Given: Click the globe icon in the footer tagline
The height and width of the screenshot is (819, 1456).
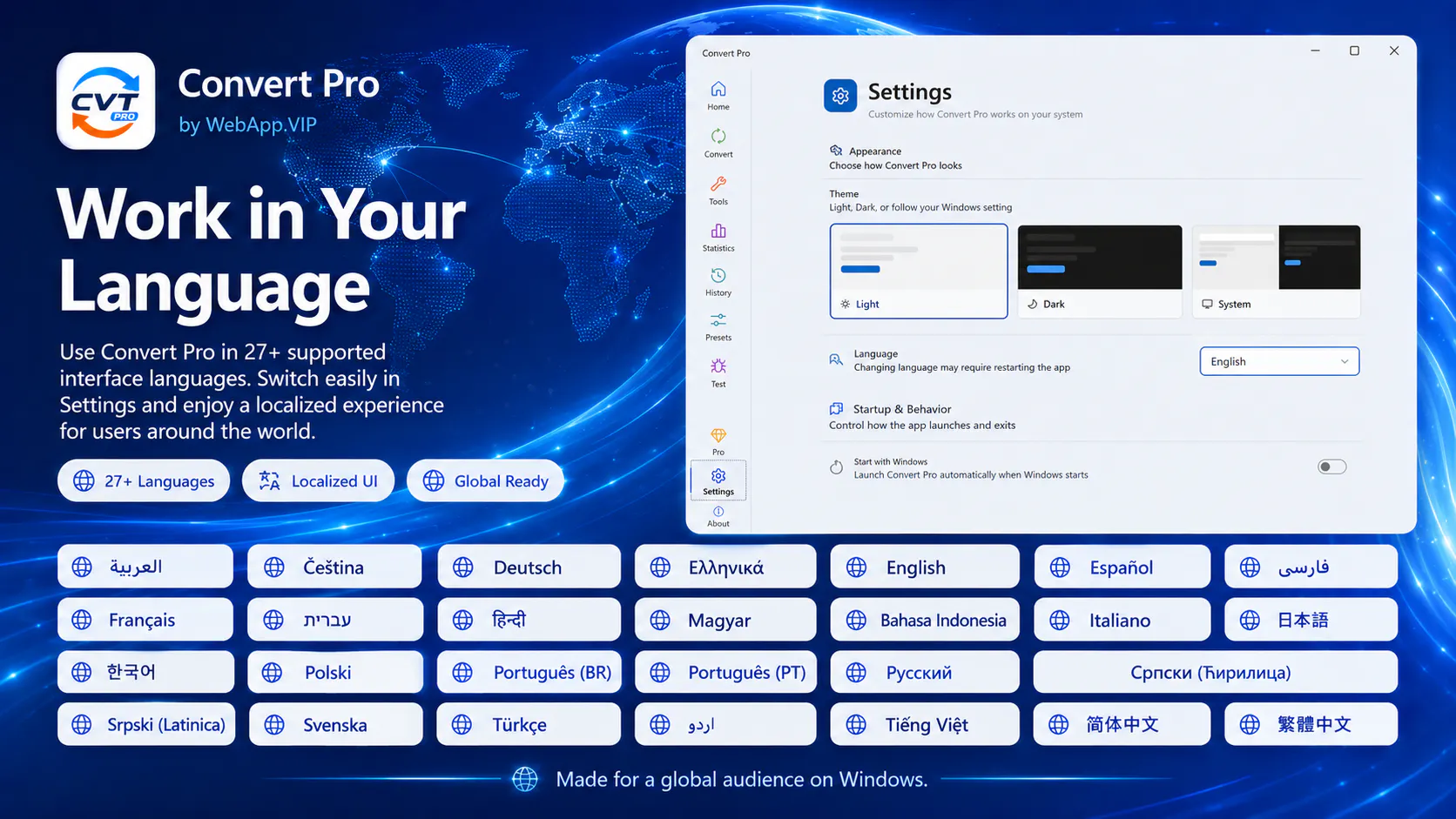Looking at the screenshot, I should [x=525, y=779].
